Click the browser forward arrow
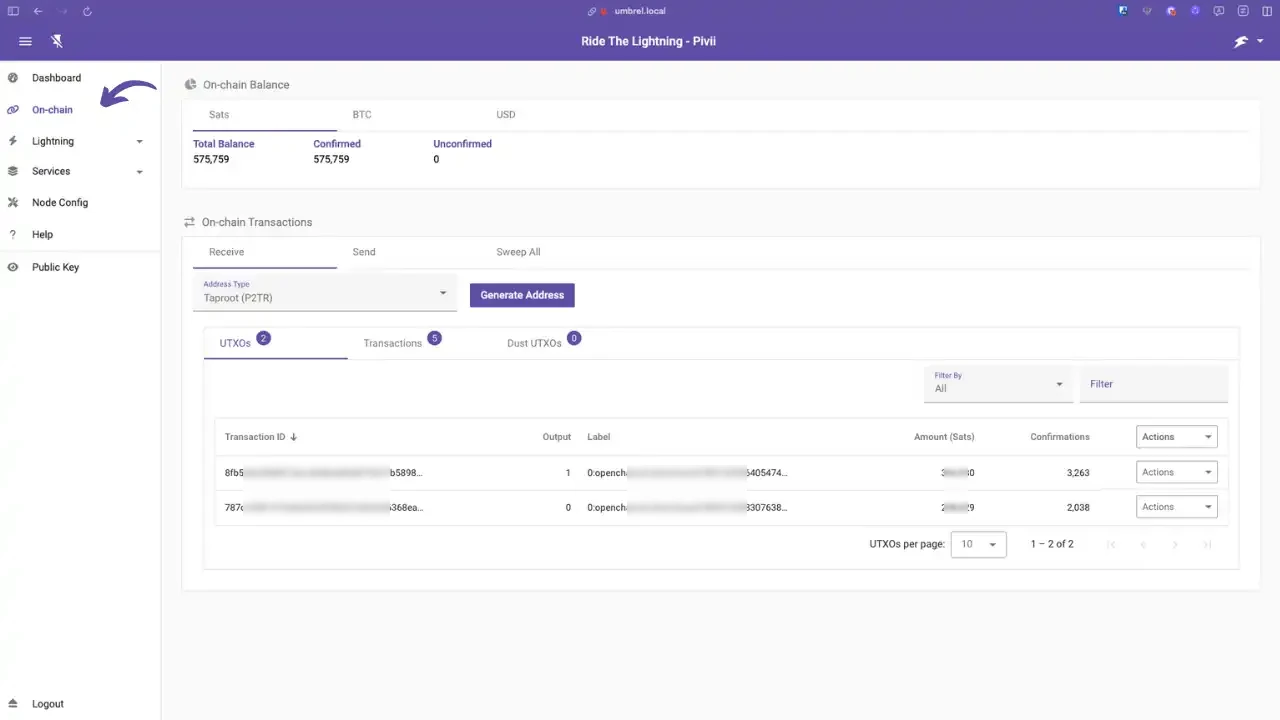The width and height of the screenshot is (1280, 720). [62, 11]
